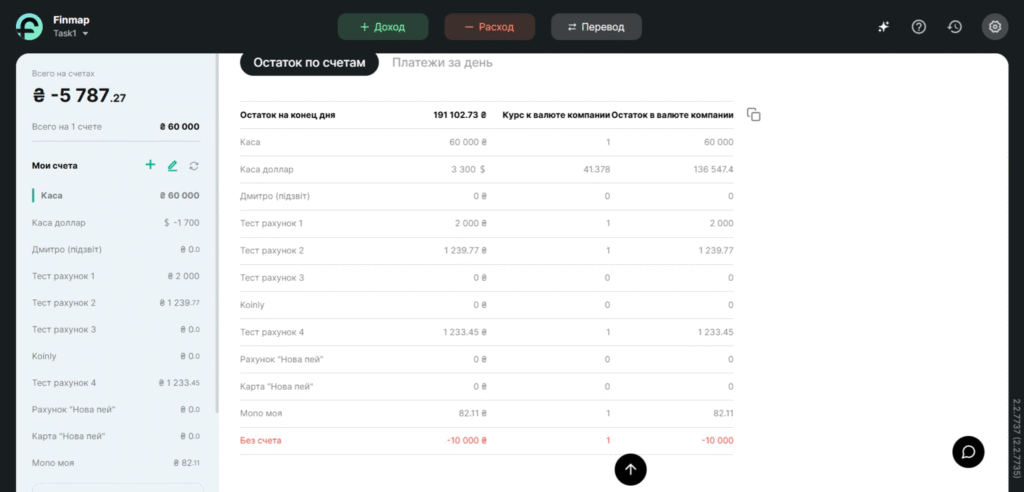The height and width of the screenshot is (492, 1024).
Task: Refresh accounts list with sync icon
Action: (194, 165)
